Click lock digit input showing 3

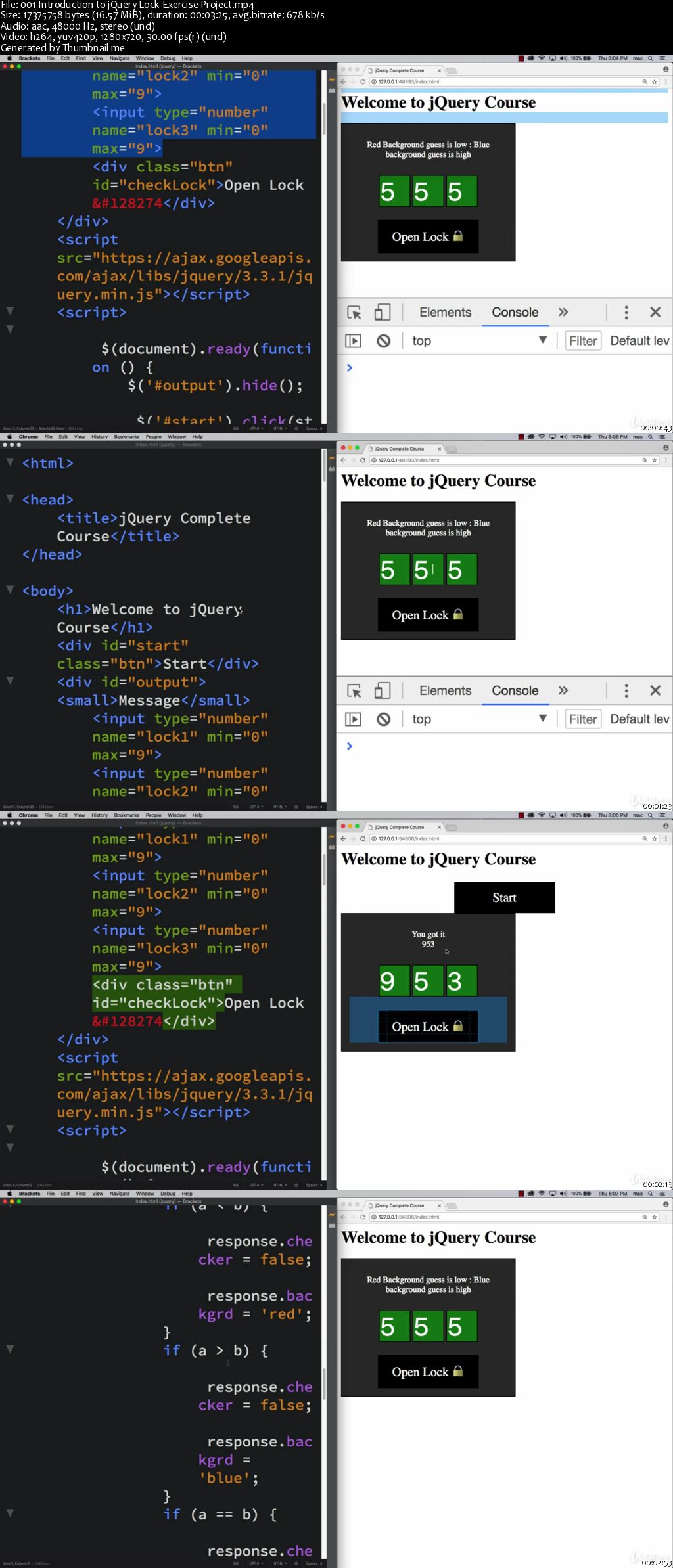461,981
